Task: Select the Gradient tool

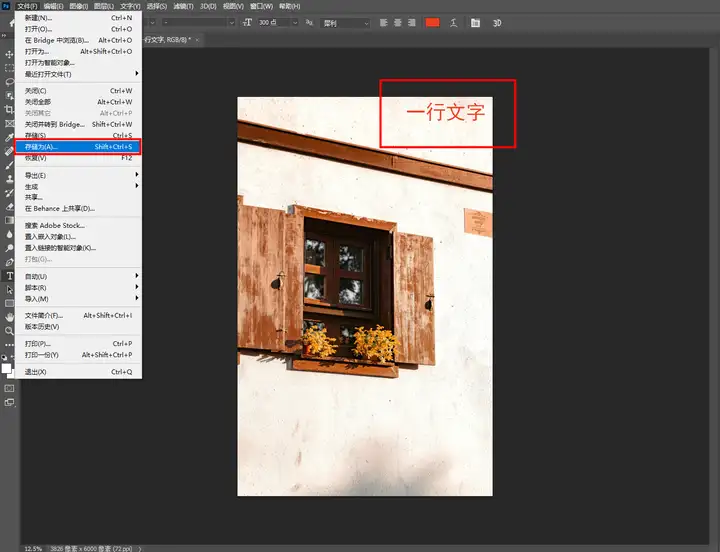Action: [9, 220]
